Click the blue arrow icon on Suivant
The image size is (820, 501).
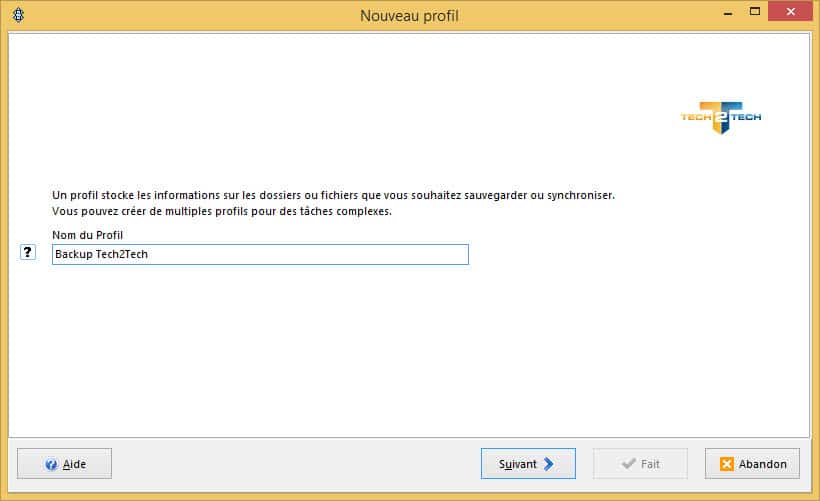549,464
